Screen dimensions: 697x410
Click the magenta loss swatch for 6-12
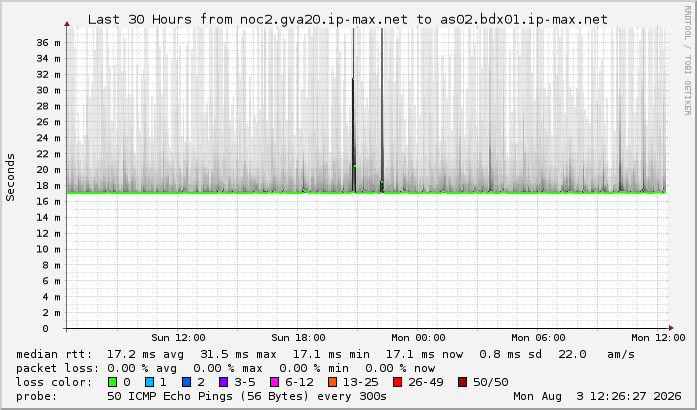click(275, 382)
